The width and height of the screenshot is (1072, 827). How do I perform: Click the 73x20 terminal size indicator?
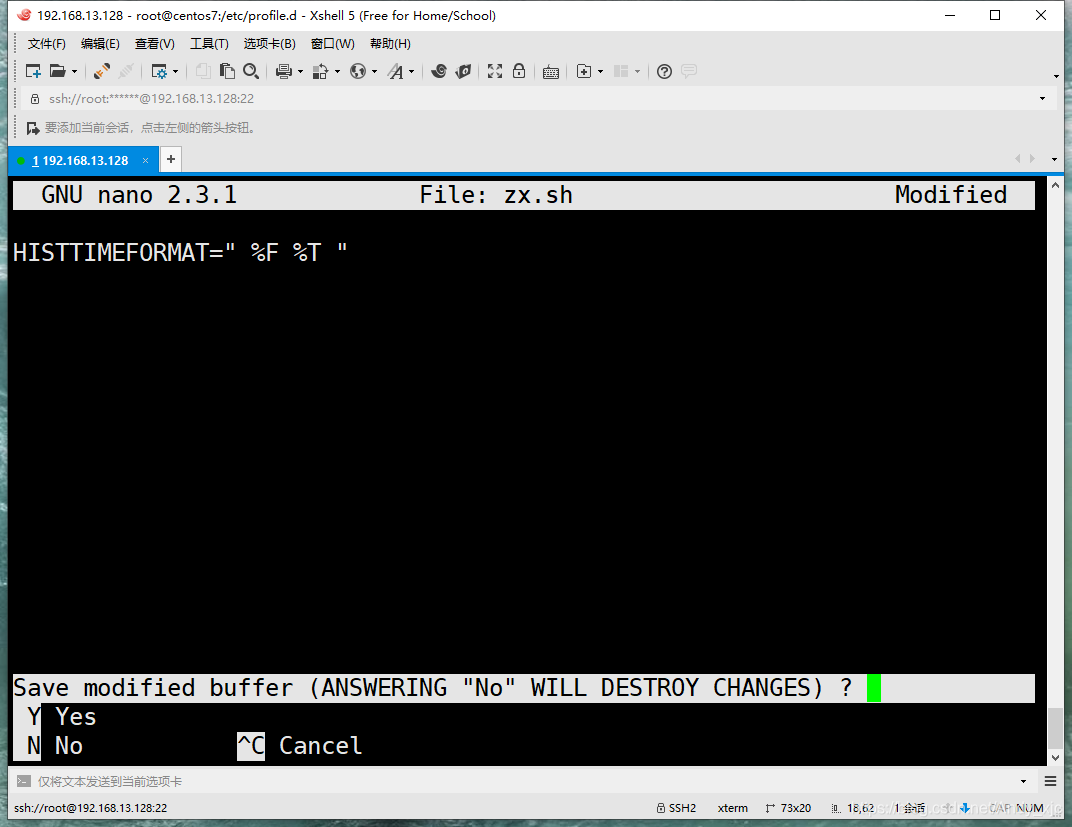click(x=788, y=808)
